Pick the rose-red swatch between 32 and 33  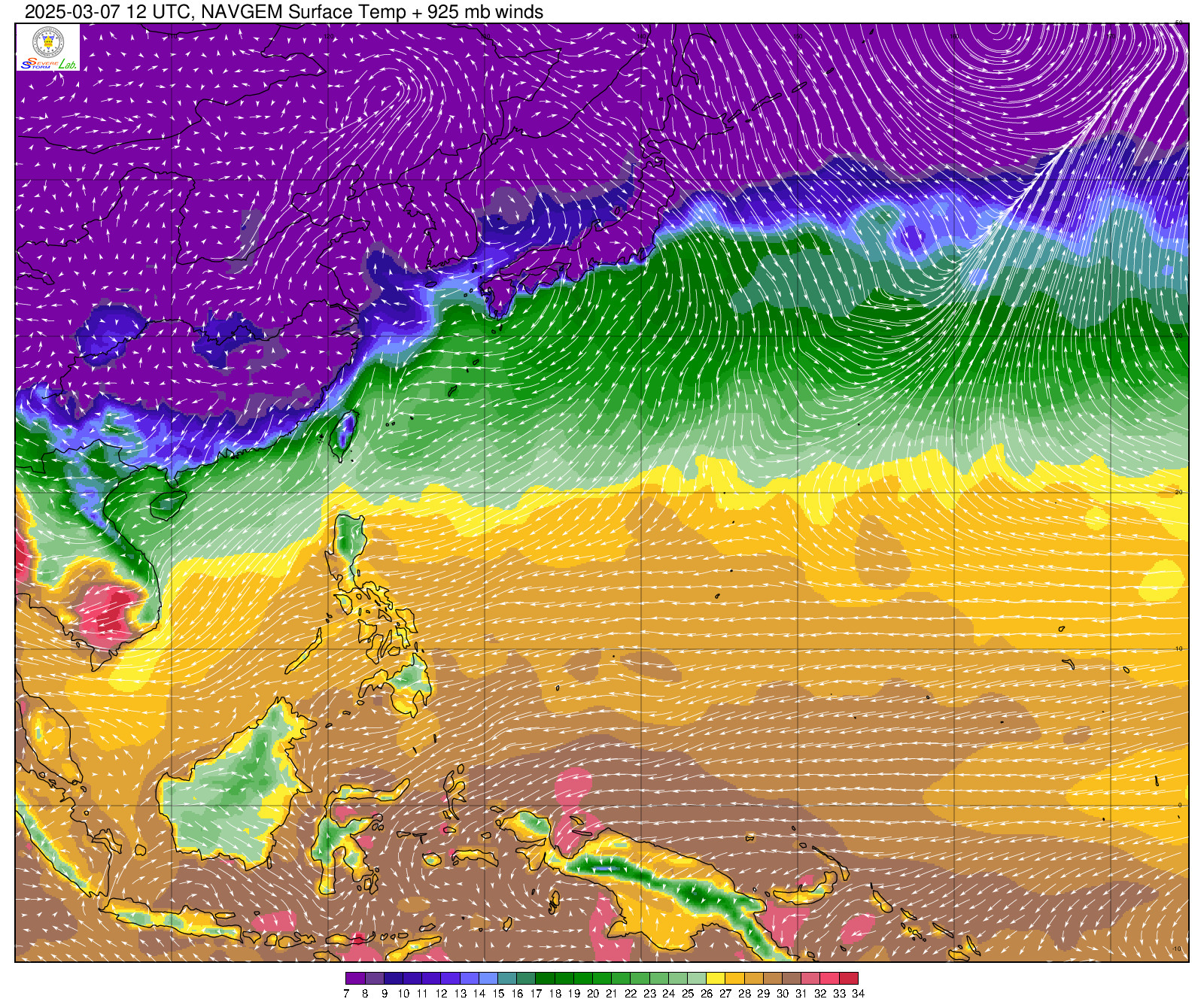829,978
